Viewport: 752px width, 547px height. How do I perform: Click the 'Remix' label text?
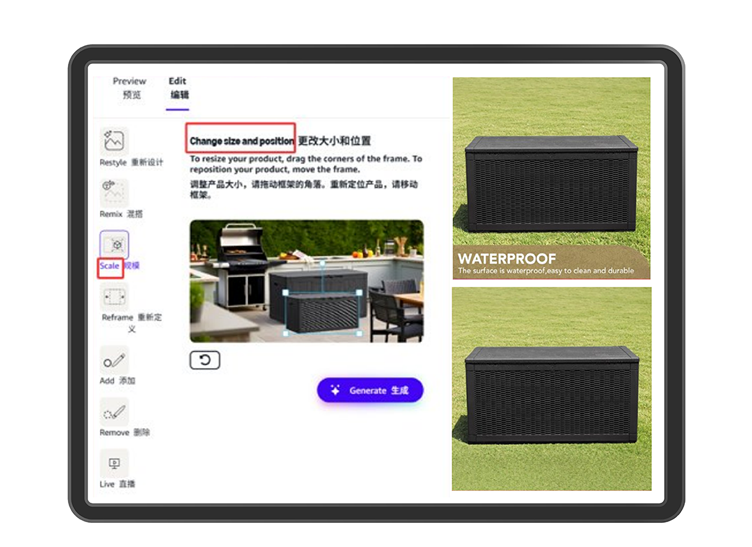[111, 214]
